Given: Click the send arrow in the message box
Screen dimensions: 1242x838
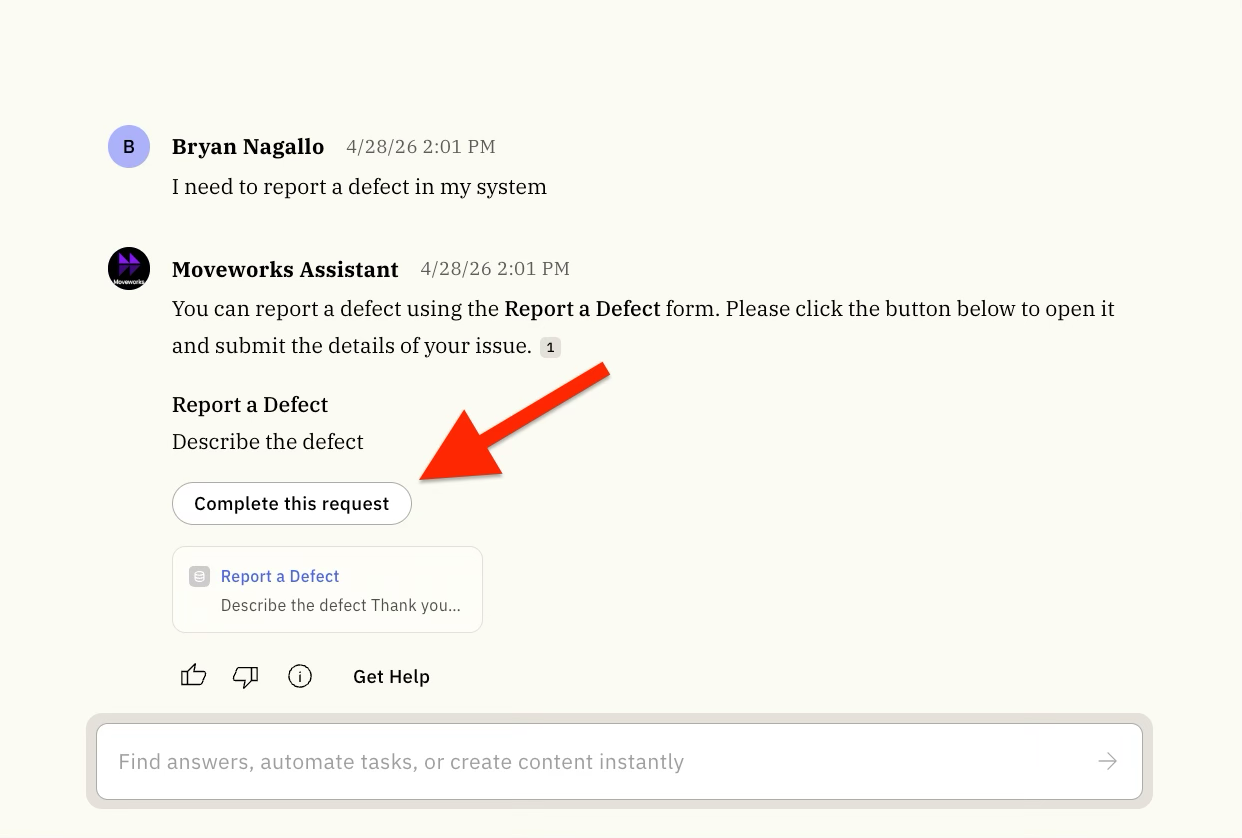Looking at the screenshot, I should 1107,762.
